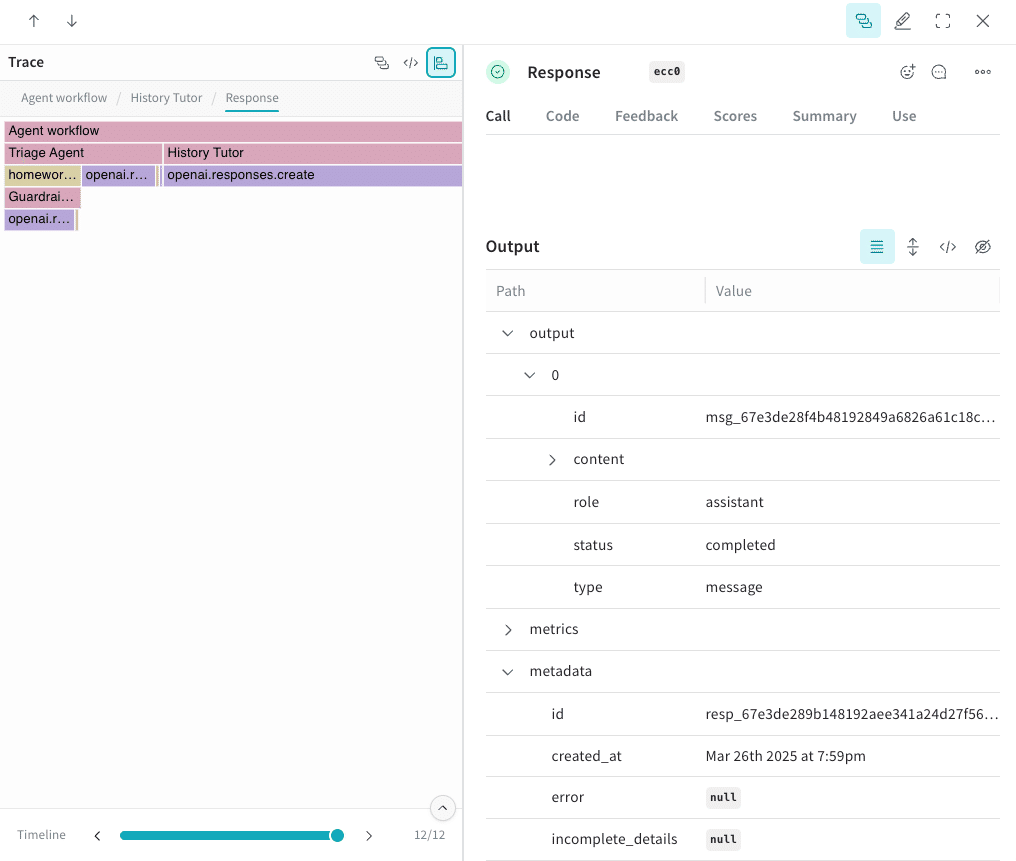The image size is (1016, 861).
Task: Switch to the Feedback tab
Action: tap(646, 116)
